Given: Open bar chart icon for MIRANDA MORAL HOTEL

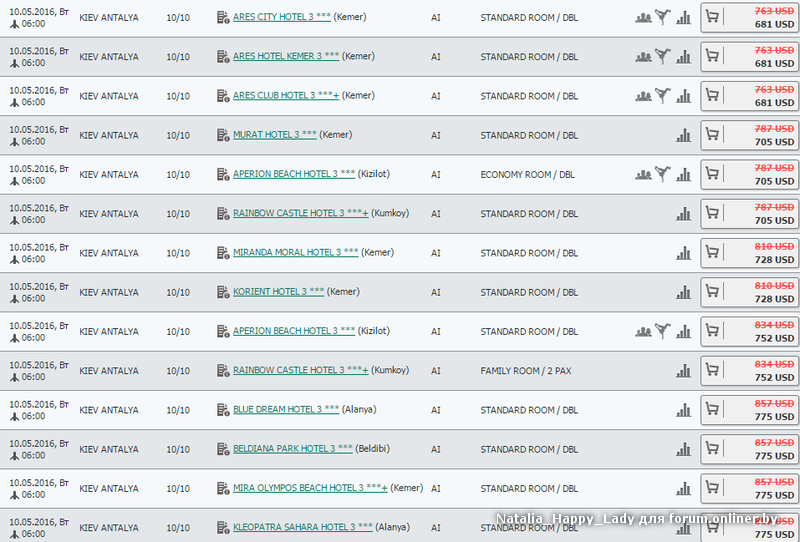Looking at the screenshot, I should [684, 254].
